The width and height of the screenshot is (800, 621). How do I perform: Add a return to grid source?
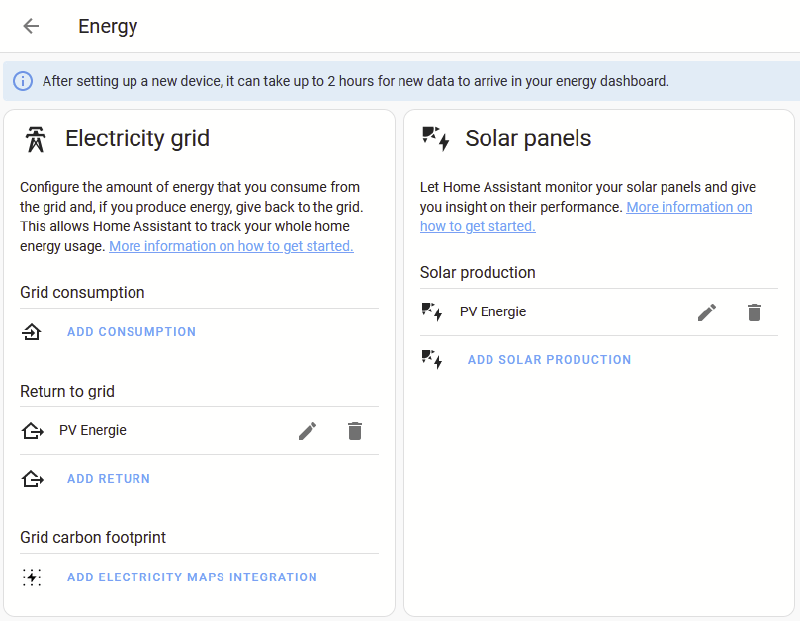[108, 479]
